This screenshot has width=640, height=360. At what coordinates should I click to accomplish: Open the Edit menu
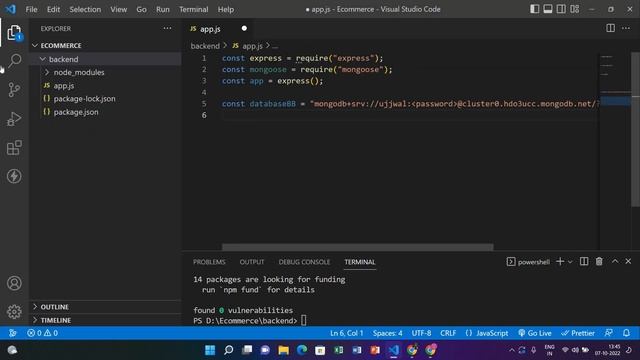pos(53,9)
